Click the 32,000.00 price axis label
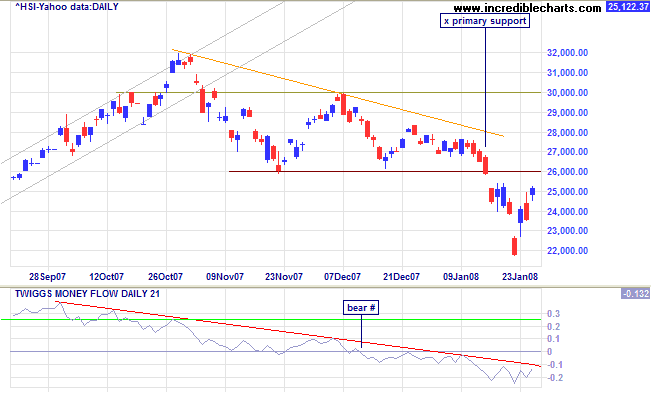Screen dimensions: 651x395 point(567,53)
